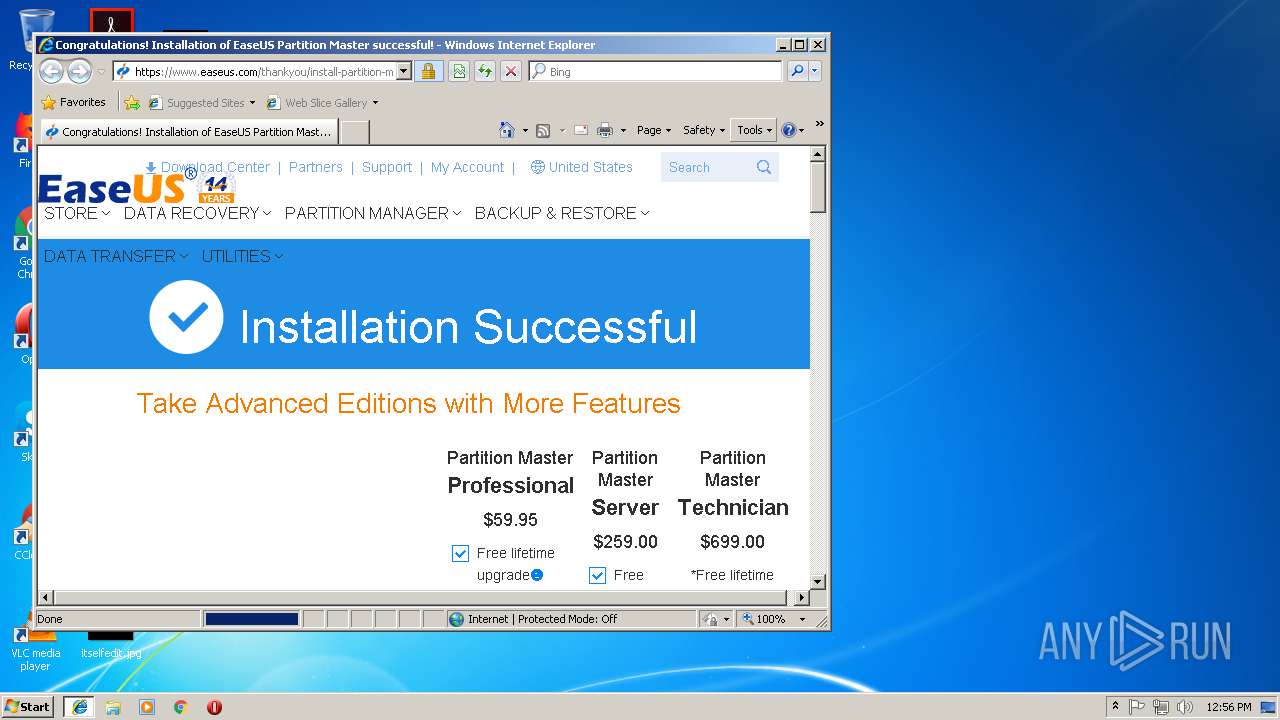Expand the address bar URL dropdown
The width and height of the screenshot is (1280, 720).
[x=404, y=71]
